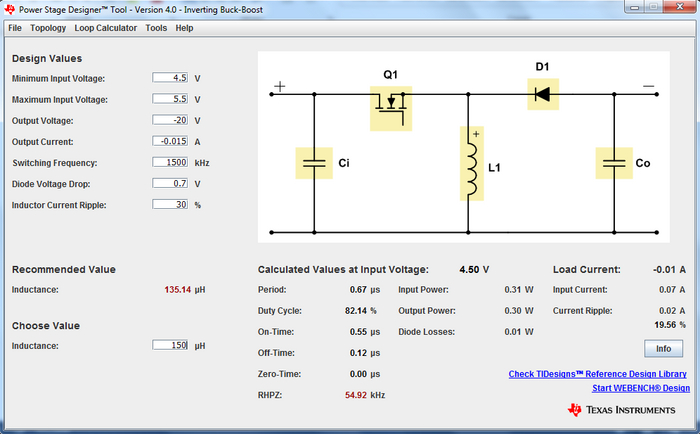The height and width of the screenshot is (434, 700).
Task: Open the File menu
Action: point(15,28)
